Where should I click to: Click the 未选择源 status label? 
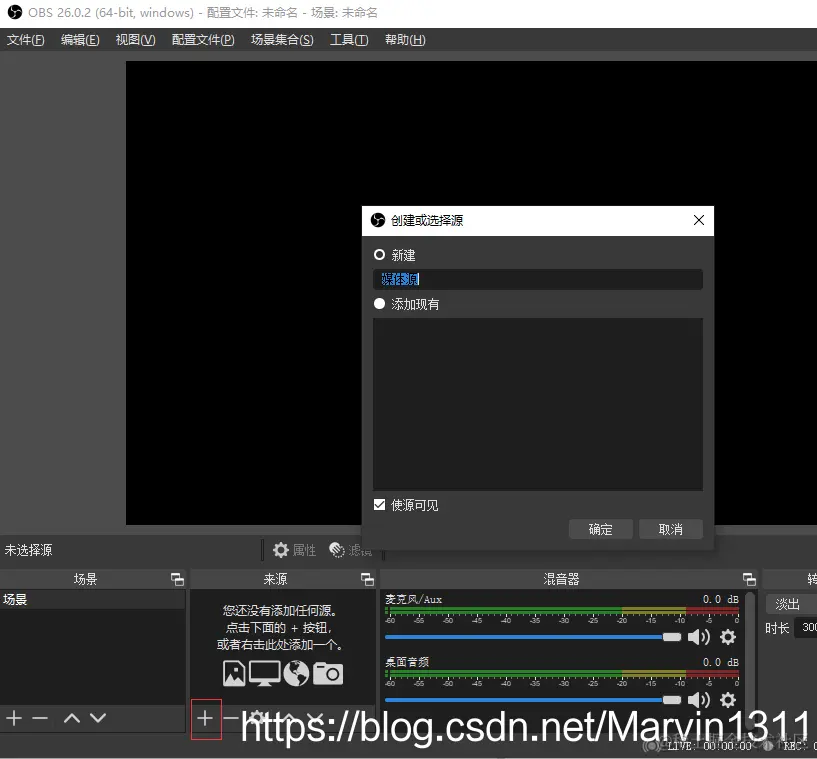coord(29,550)
